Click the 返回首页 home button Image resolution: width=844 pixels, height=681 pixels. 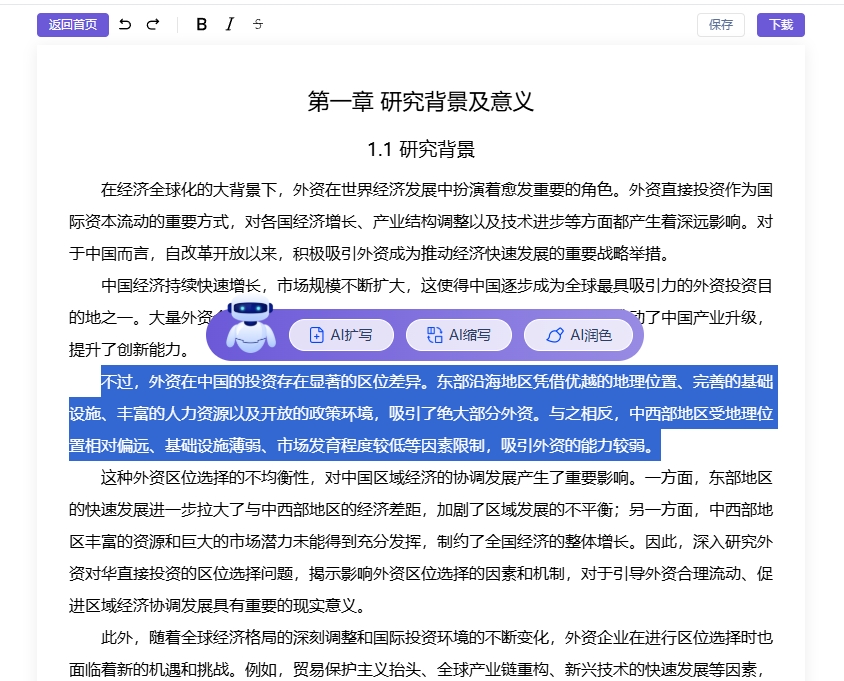click(72, 24)
